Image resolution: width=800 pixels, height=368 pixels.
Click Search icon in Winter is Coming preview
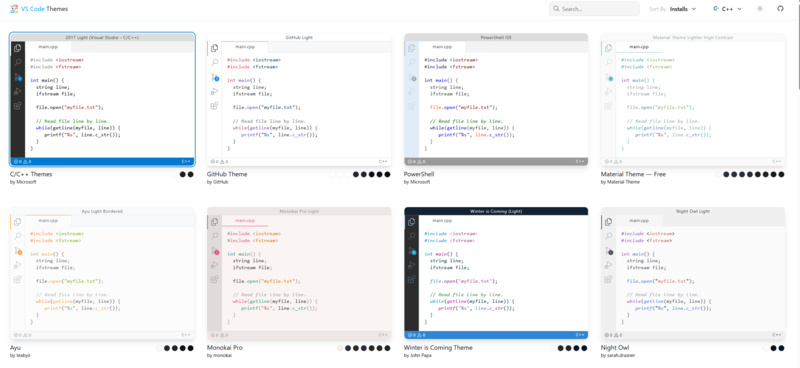coord(412,236)
